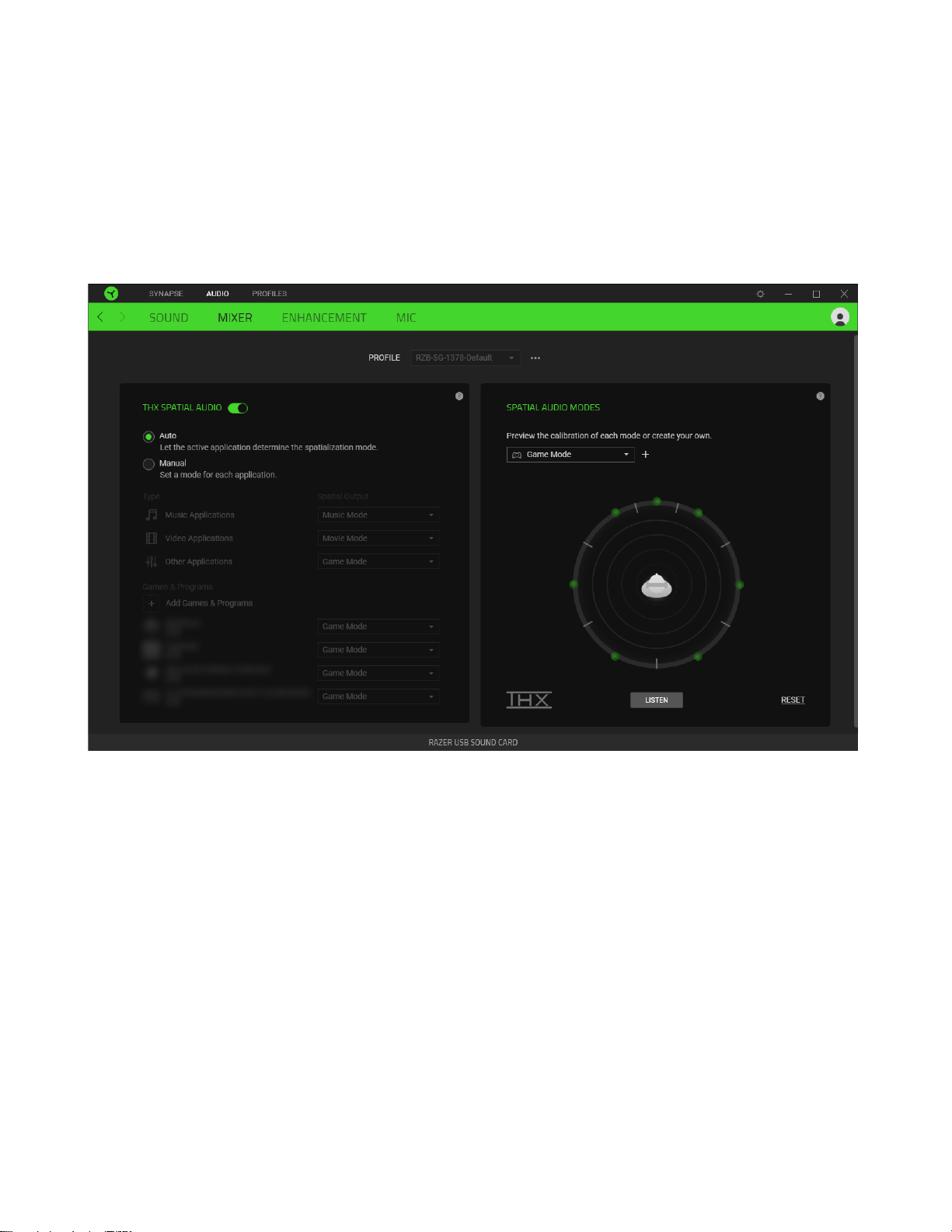Open the Profile dropdown RZB-SG-1378-Default

point(466,358)
